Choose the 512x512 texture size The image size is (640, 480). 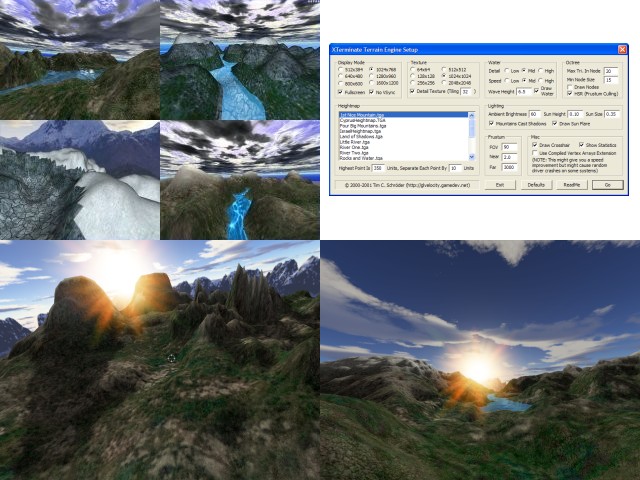(x=444, y=69)
